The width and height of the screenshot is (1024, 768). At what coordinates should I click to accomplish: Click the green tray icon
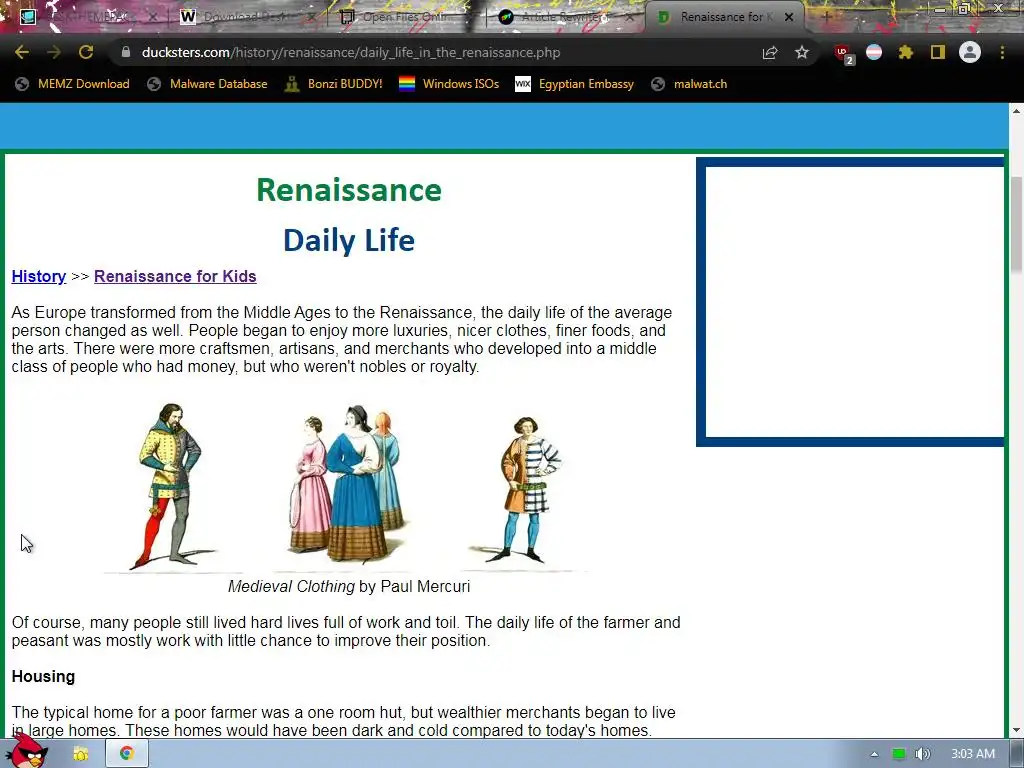click(899, 754)
